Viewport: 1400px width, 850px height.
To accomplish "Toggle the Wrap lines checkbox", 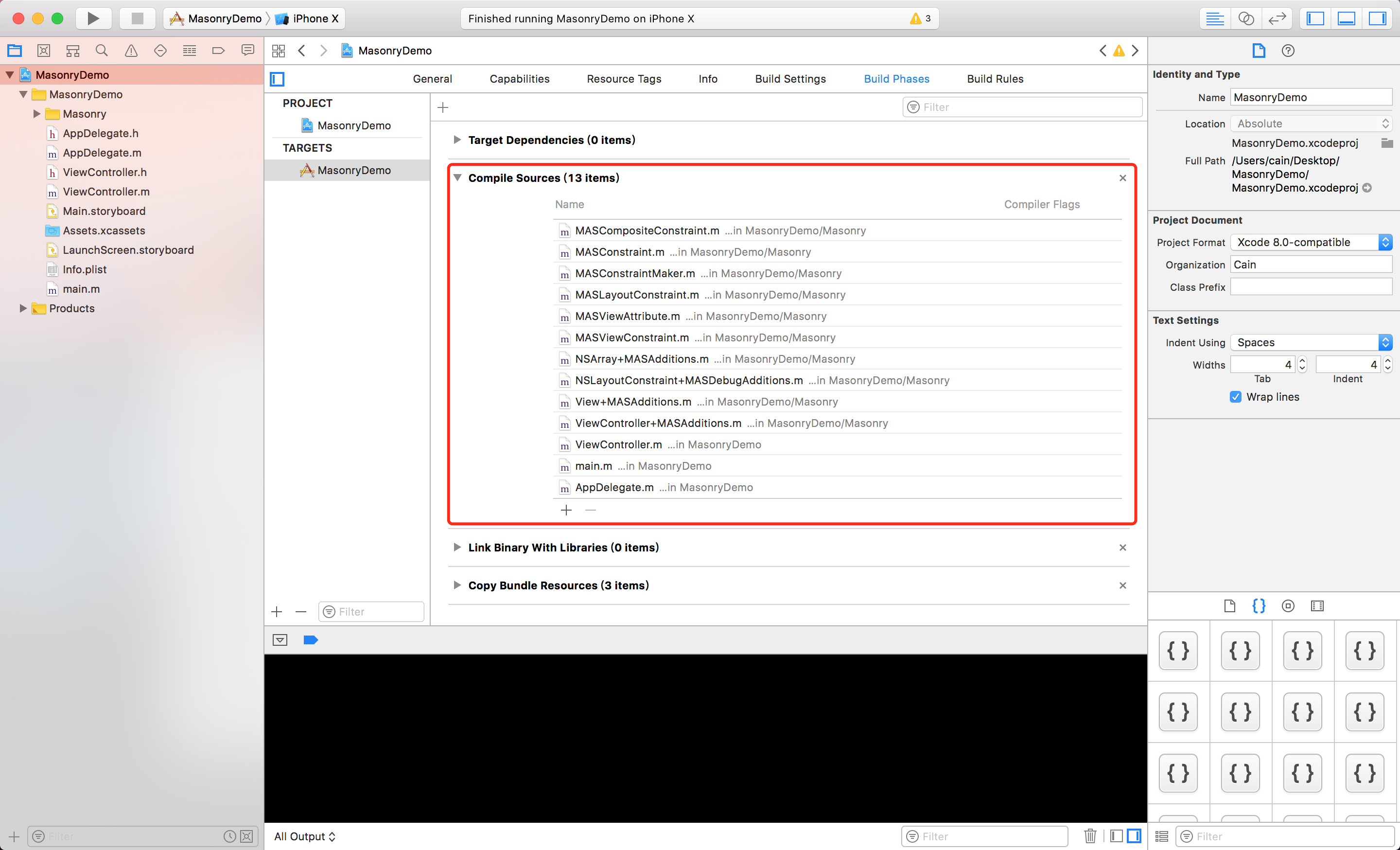I will tap(1236, 397).
